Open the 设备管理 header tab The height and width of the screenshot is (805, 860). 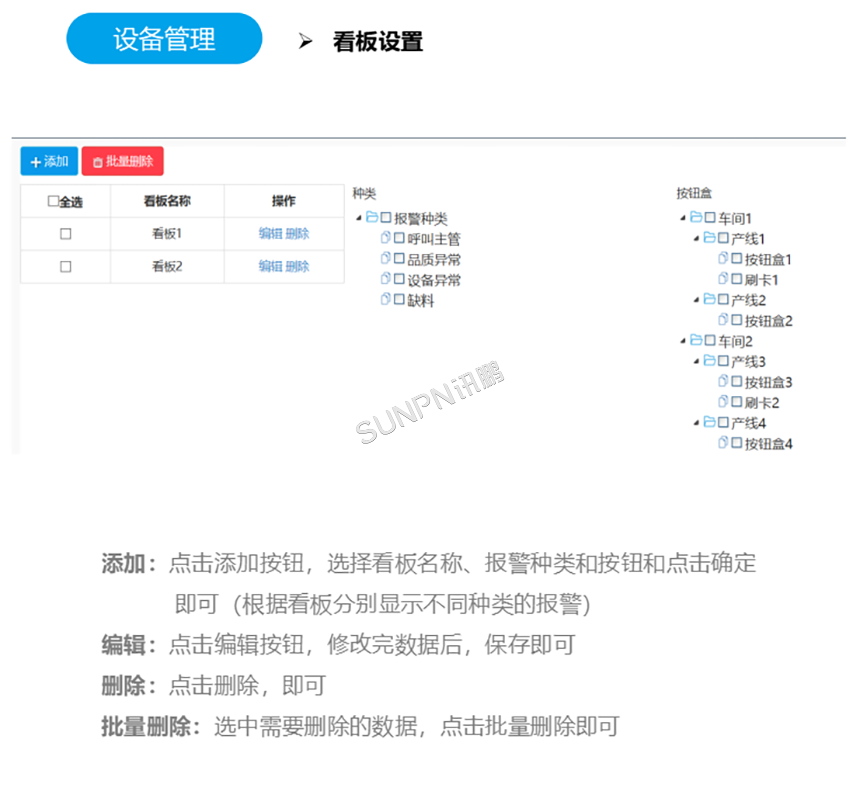tap(164, 39)
